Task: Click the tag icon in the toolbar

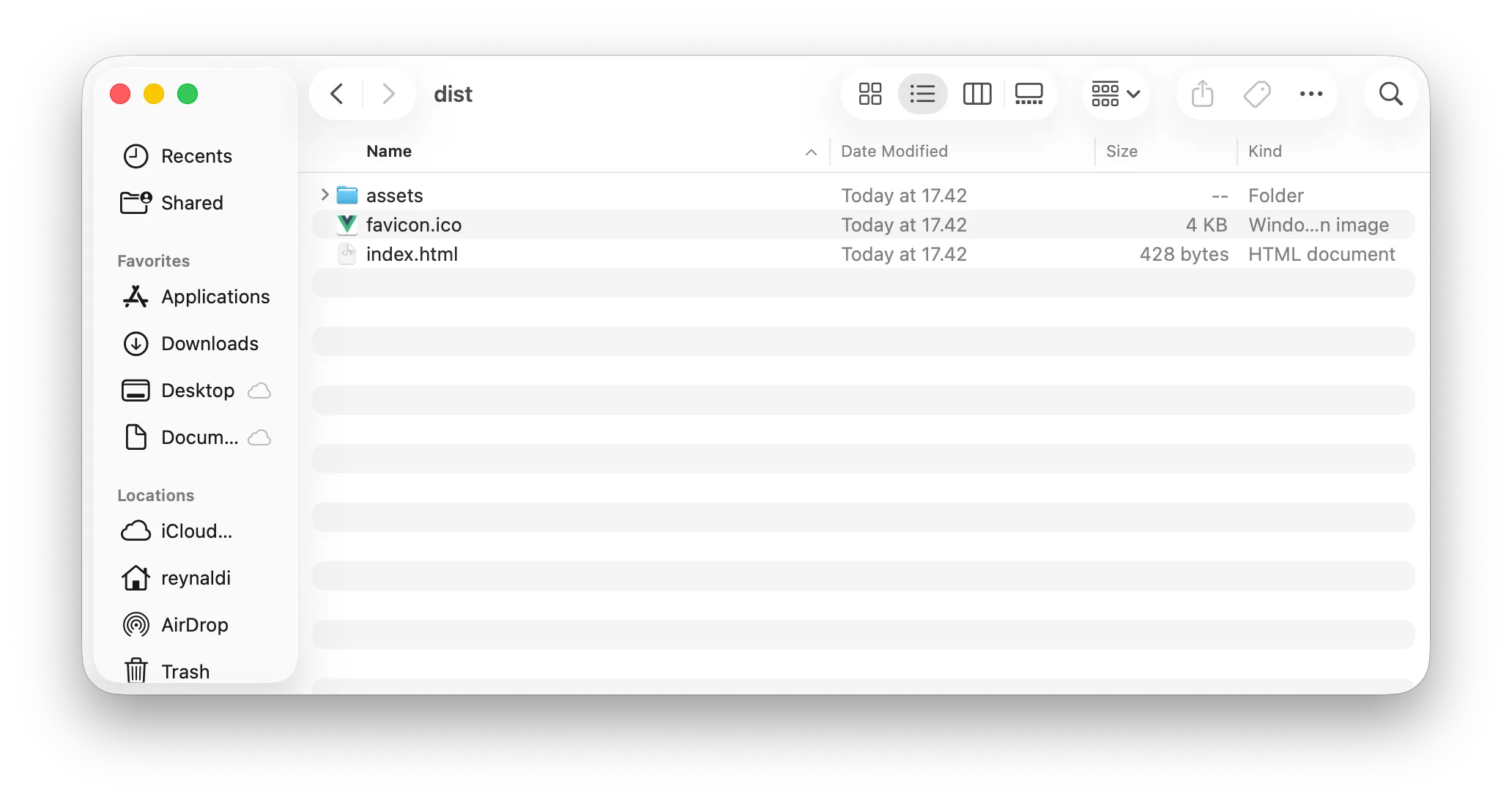Action: coord(1257,94)
